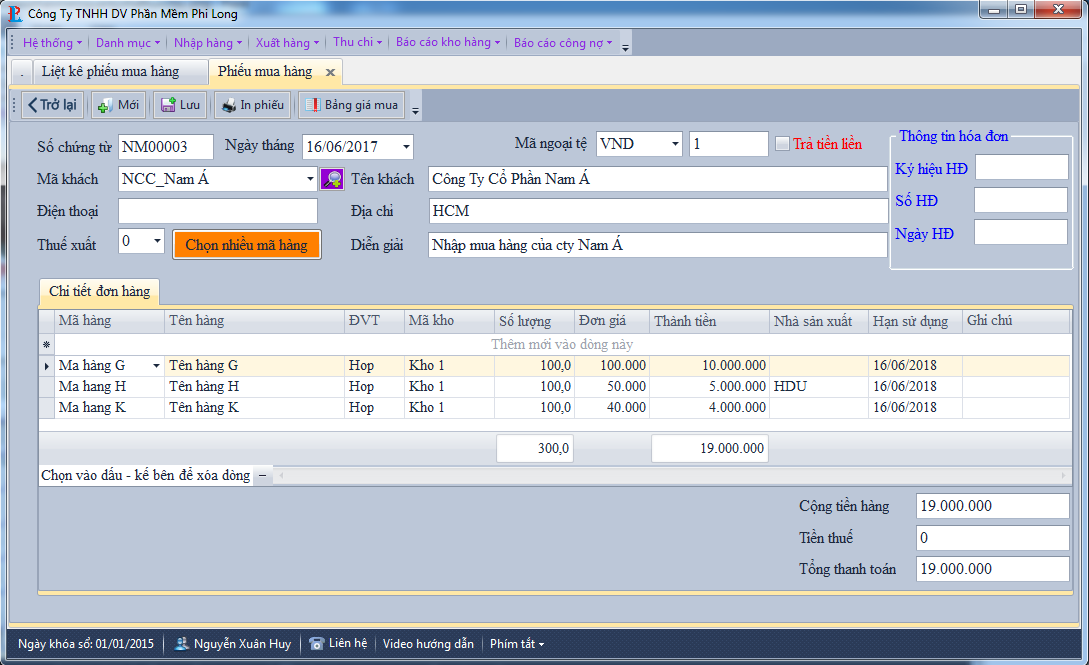Image resolution: width=1089 pixels, height=665 pixels.
Task: Open the Nhập hàng menu
Action: pos(208,42)
